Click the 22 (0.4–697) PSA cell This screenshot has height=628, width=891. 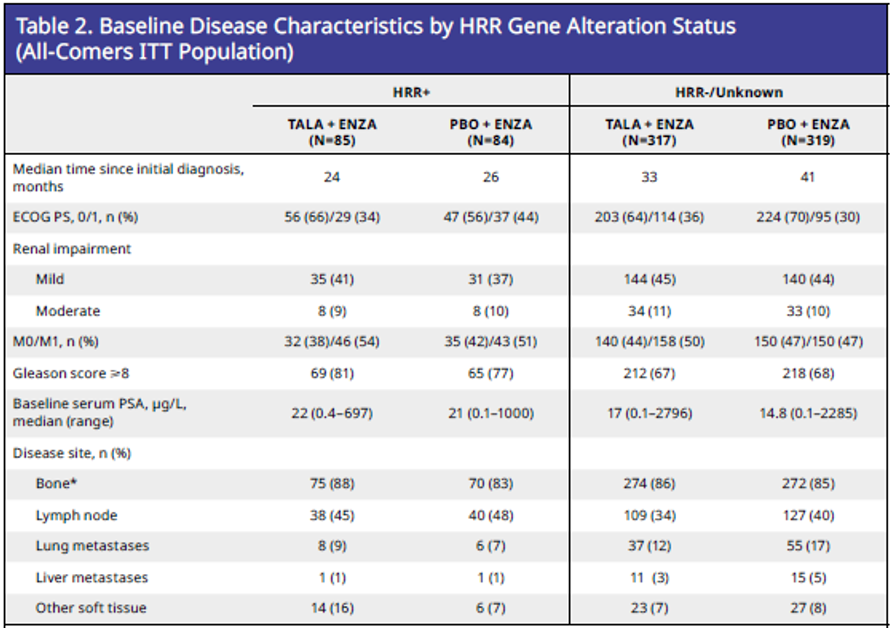pos(331,413)
